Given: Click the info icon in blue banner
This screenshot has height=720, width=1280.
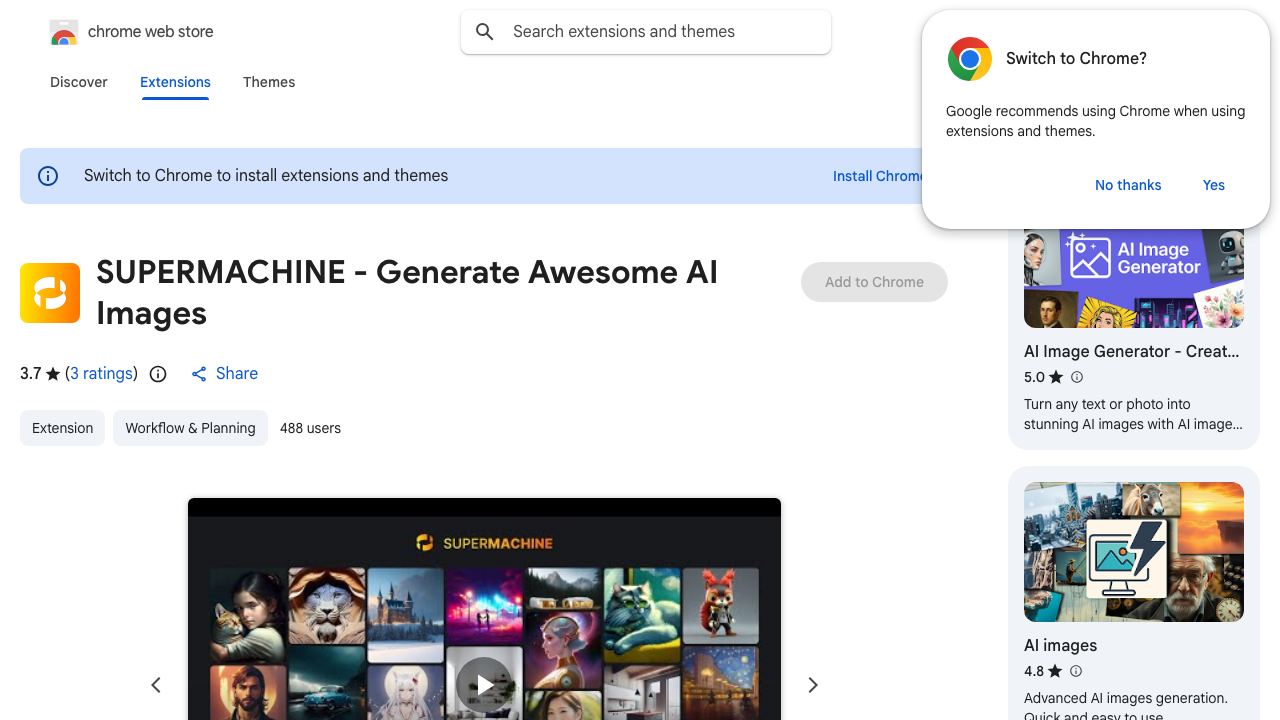Looking at the screenshot, I should (x=48, y=176).
